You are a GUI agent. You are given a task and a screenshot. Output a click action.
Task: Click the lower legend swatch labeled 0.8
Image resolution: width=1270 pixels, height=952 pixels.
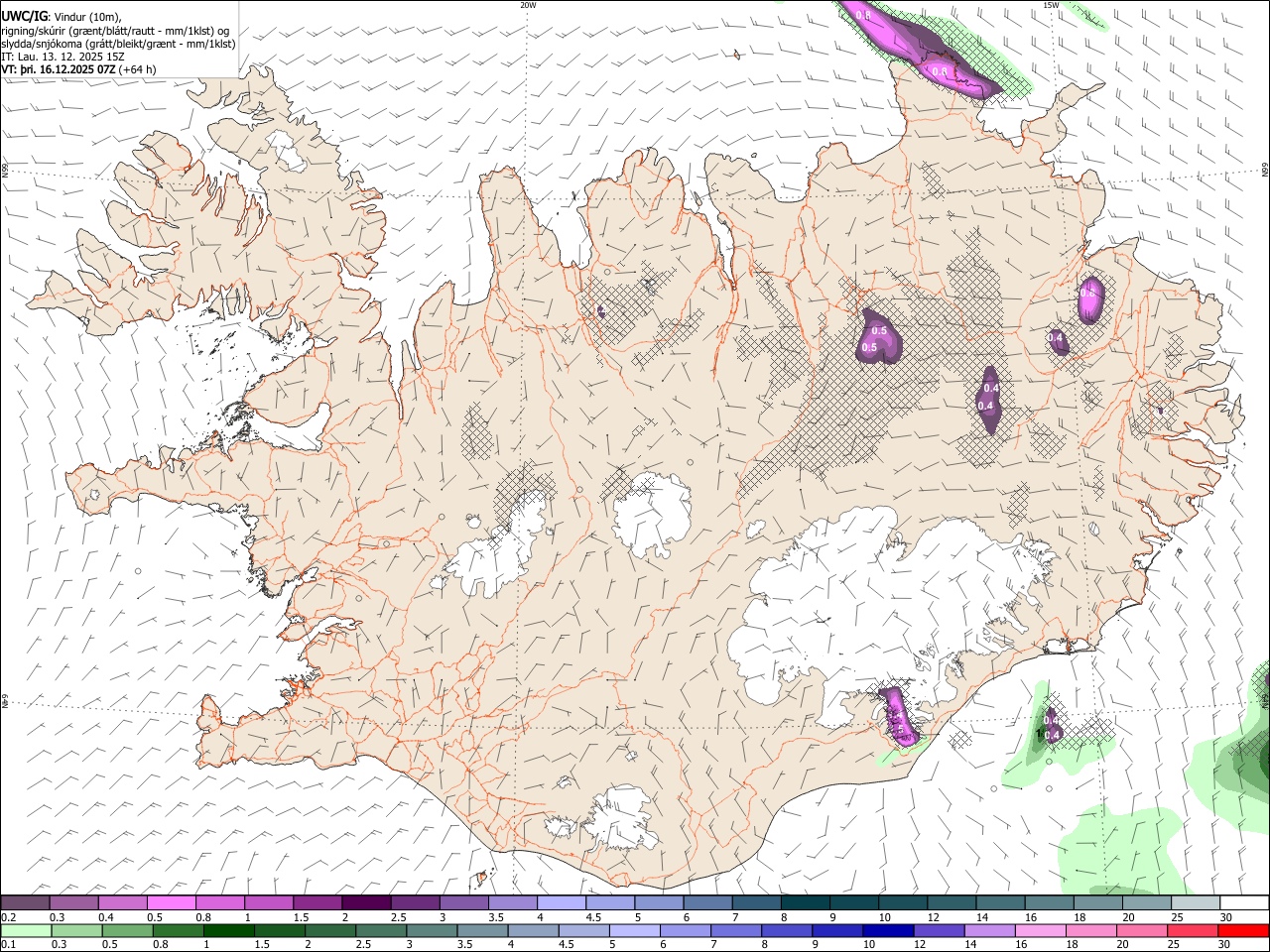pos(178,930)
